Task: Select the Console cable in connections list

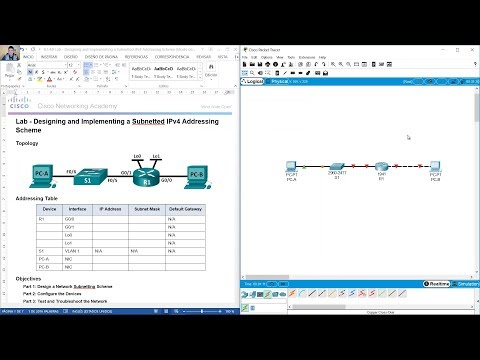Action: [302, 293]
